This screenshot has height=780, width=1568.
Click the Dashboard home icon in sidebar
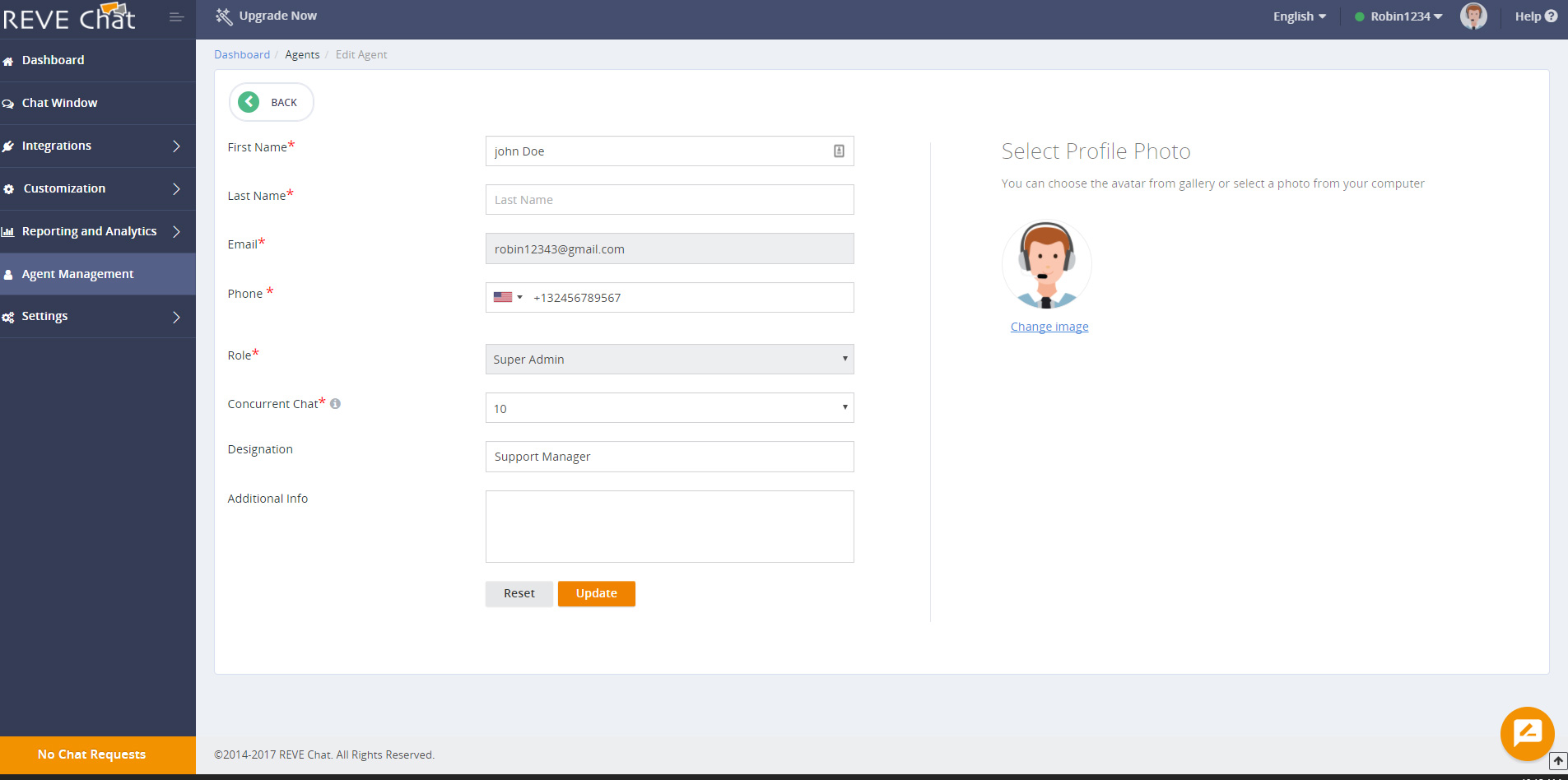click(x=8, y=61)
